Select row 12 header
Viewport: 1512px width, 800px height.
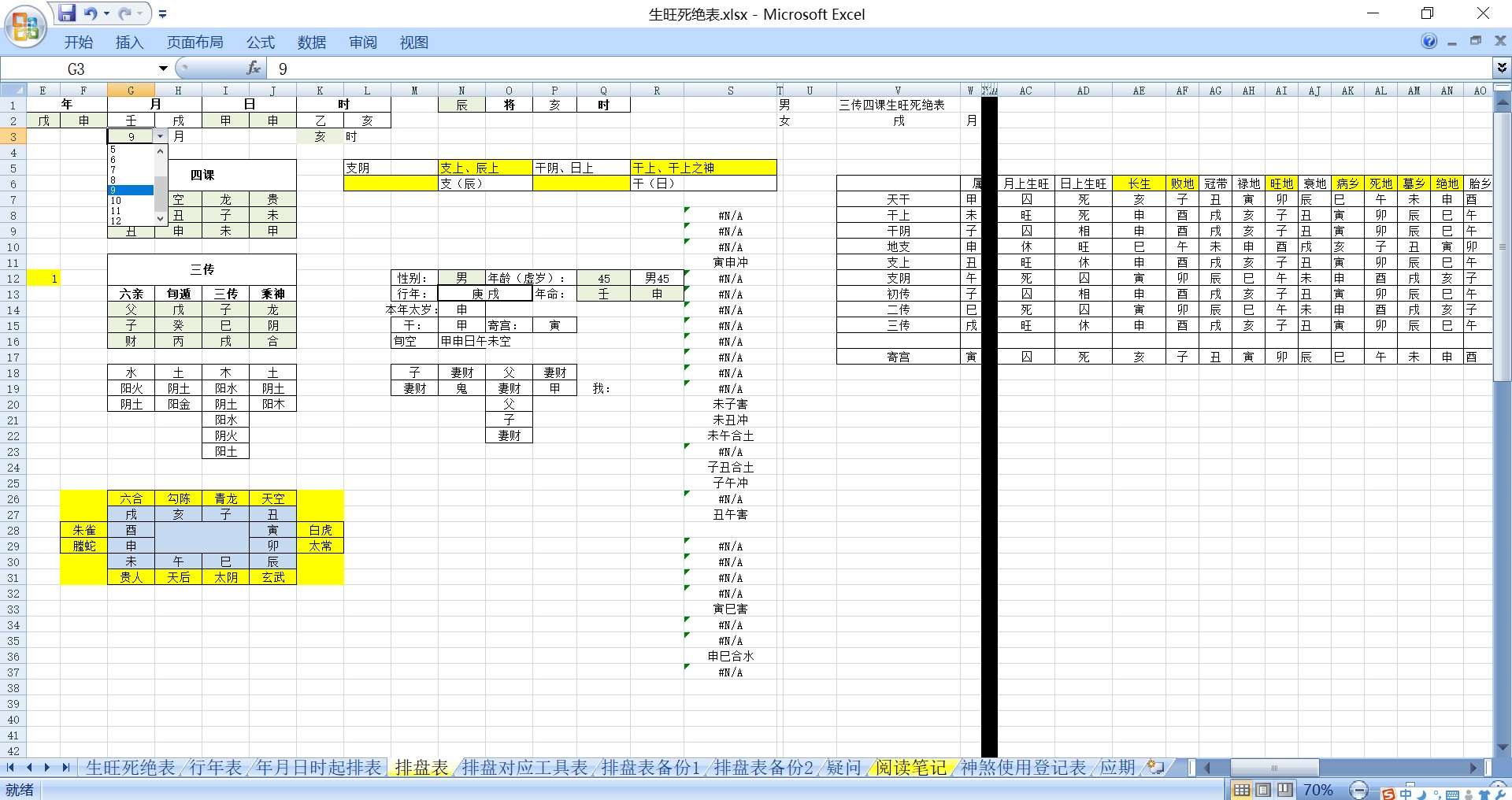pyautogui.click(x=13, y=278)
